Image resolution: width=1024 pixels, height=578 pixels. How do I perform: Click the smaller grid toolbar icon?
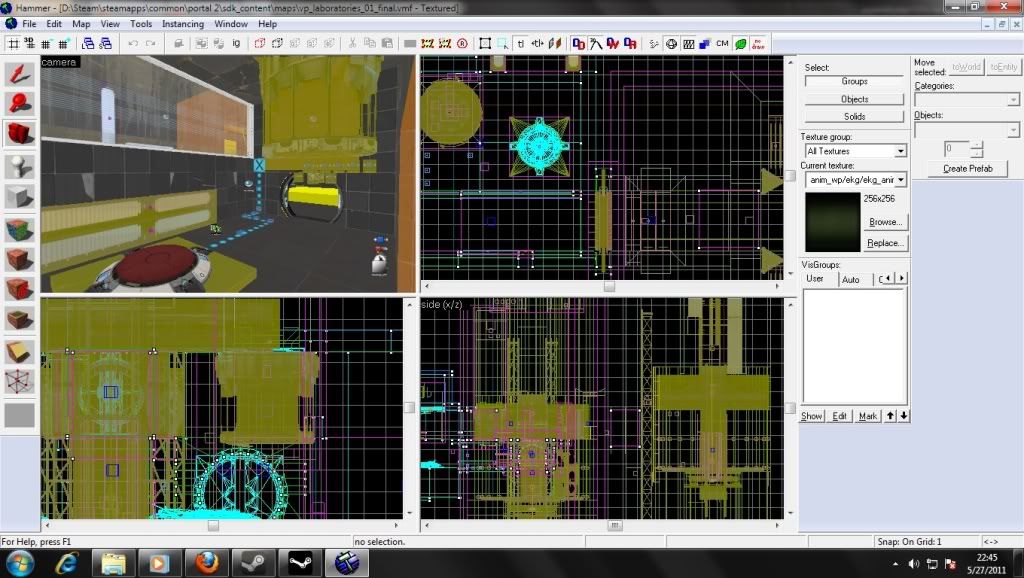[x=46, y=44]
